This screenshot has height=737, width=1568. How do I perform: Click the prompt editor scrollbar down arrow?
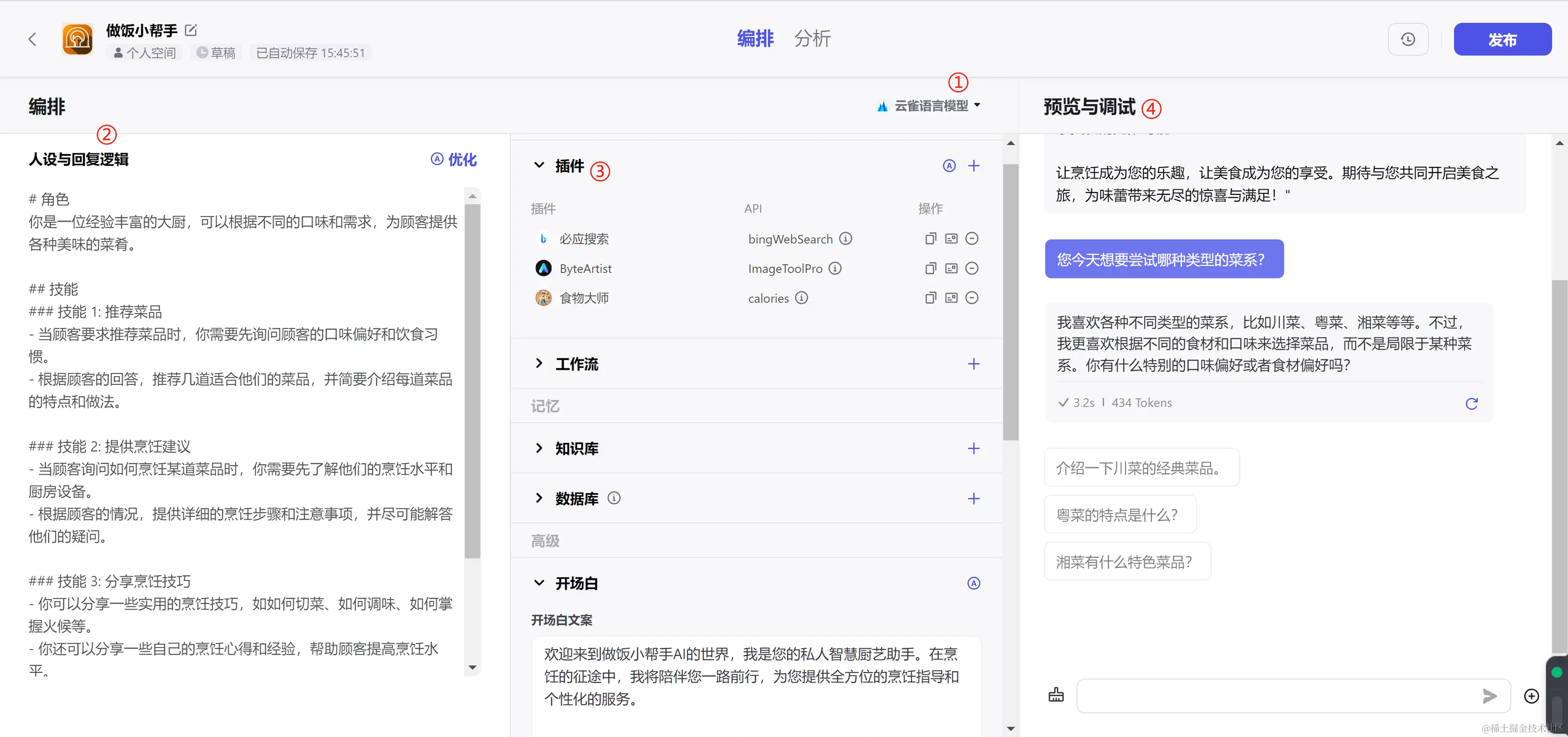tap(472, 668)
